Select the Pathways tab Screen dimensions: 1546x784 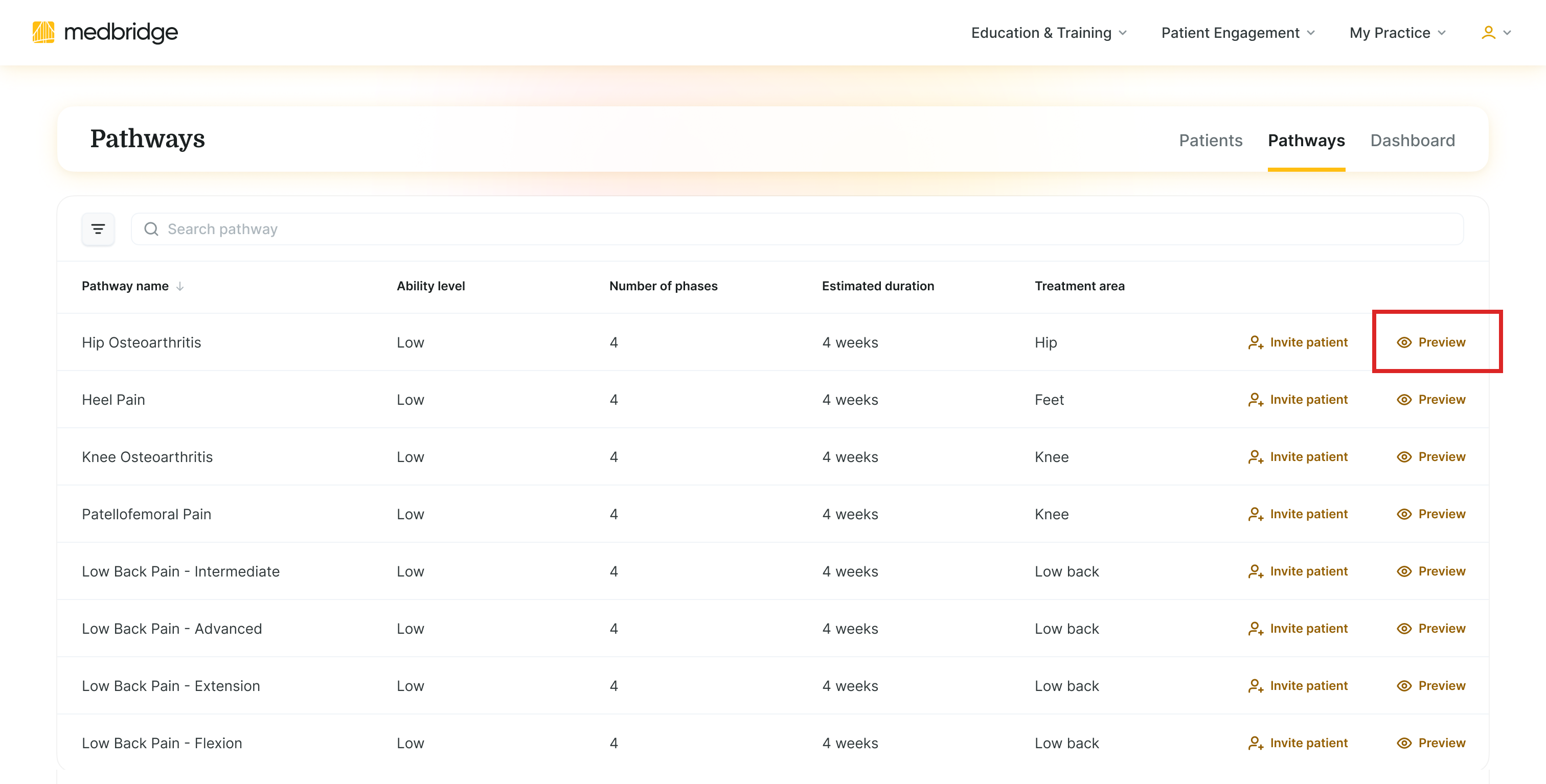(x=1306, y=141)
